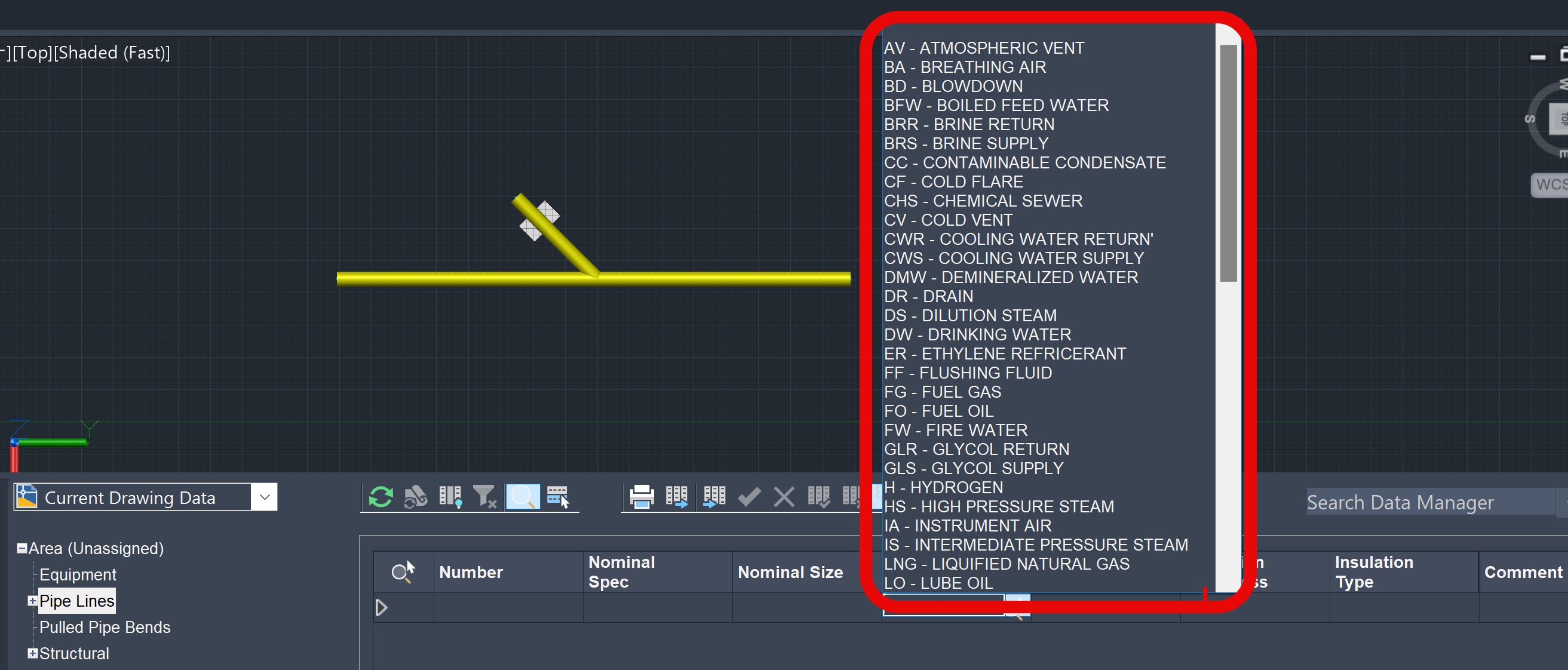Viewport: 1568px width, 670px height.
Task: Click the green Refresh icon
Action: click(381, 497)
